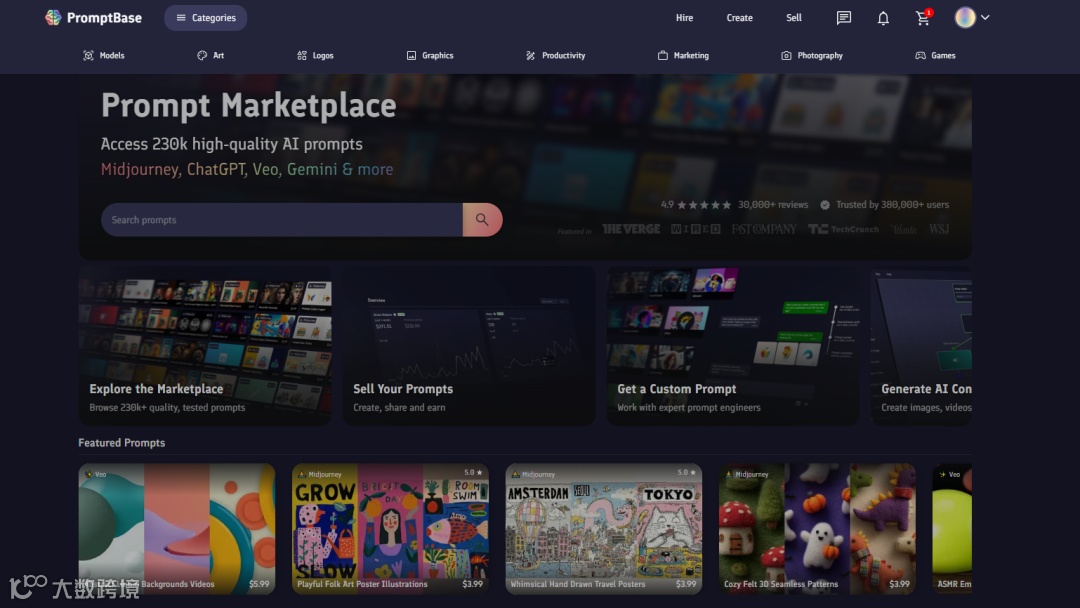The width and height of the screenshot is (1080, 608).
Task: Open the Categories menu
Action: (205, 18)
